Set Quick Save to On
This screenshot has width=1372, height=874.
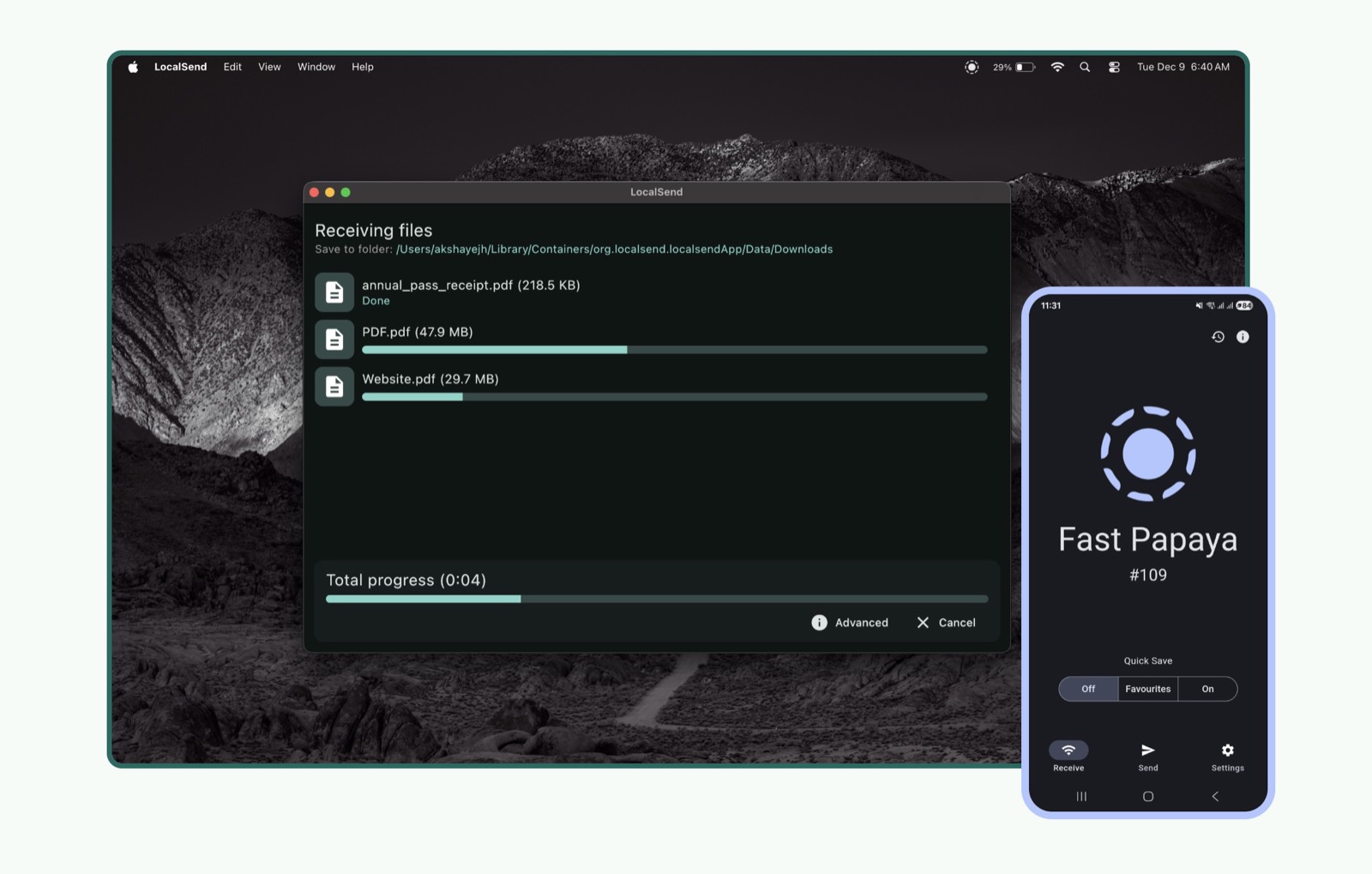1207,689
